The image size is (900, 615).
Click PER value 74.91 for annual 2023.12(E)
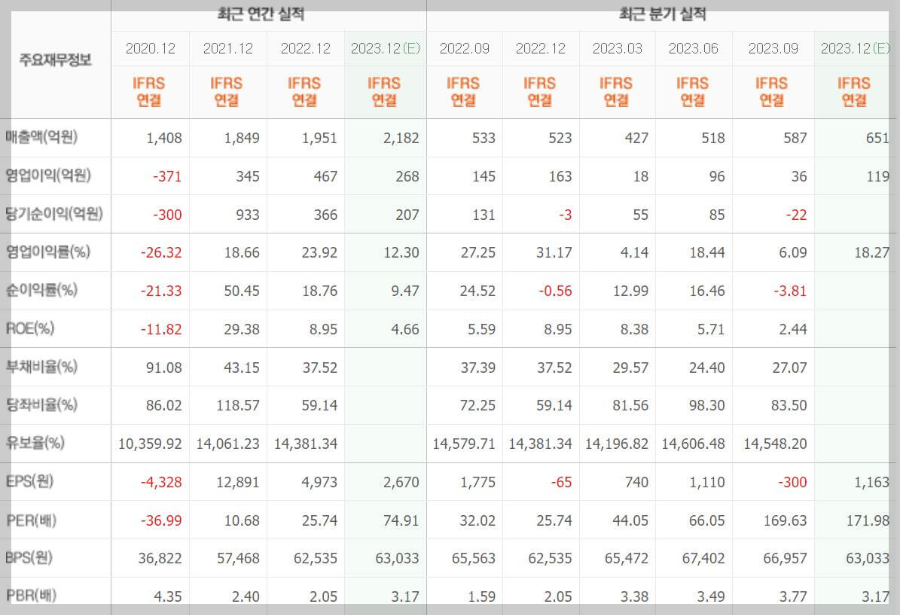tap(401, 521)
